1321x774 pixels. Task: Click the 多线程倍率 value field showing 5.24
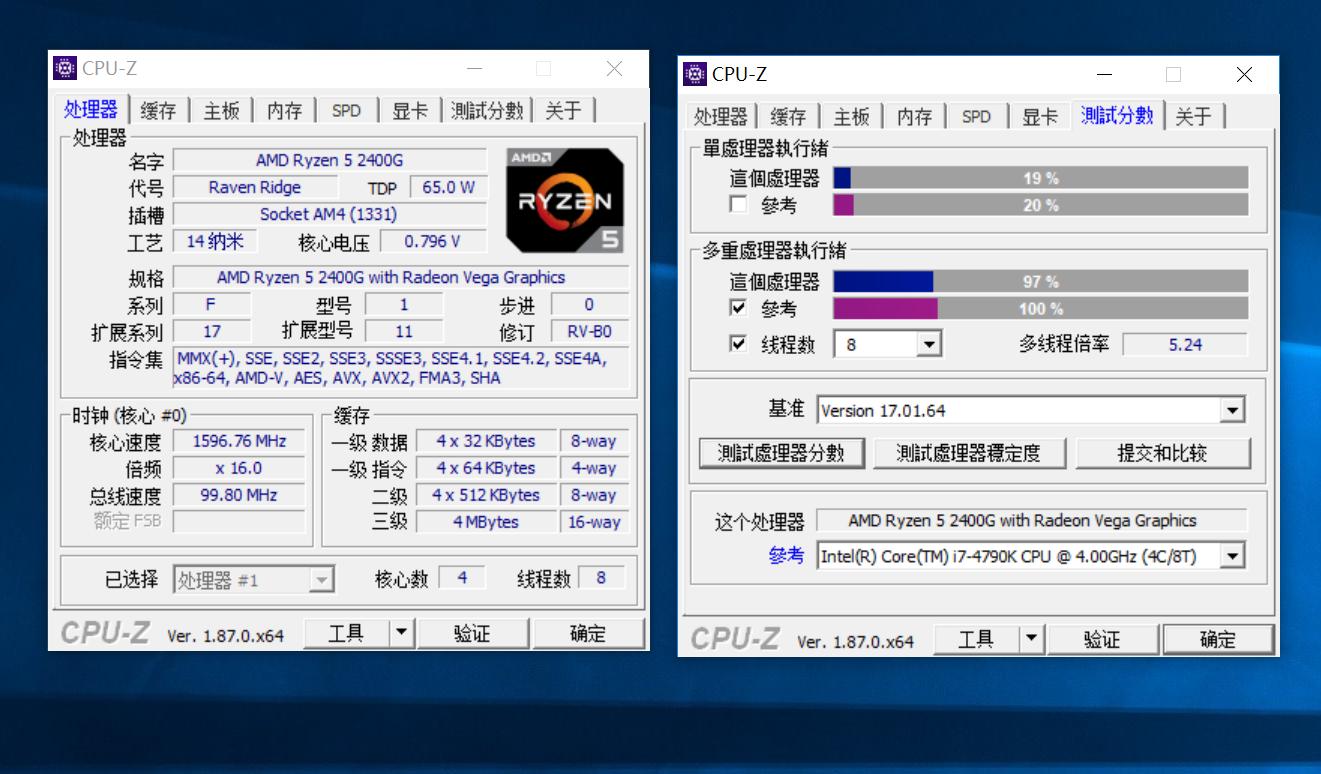pos(1187,344)
